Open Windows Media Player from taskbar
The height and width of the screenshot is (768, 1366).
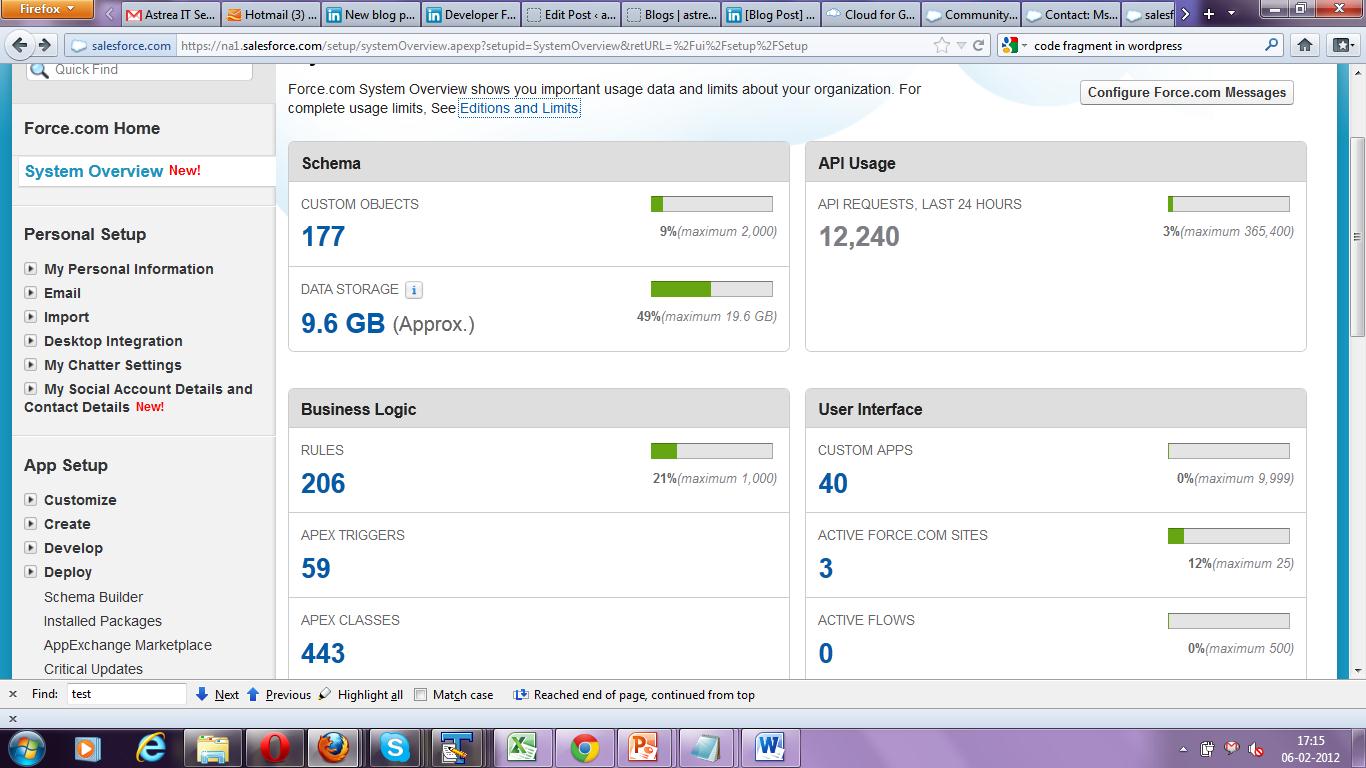pos(88,747)
